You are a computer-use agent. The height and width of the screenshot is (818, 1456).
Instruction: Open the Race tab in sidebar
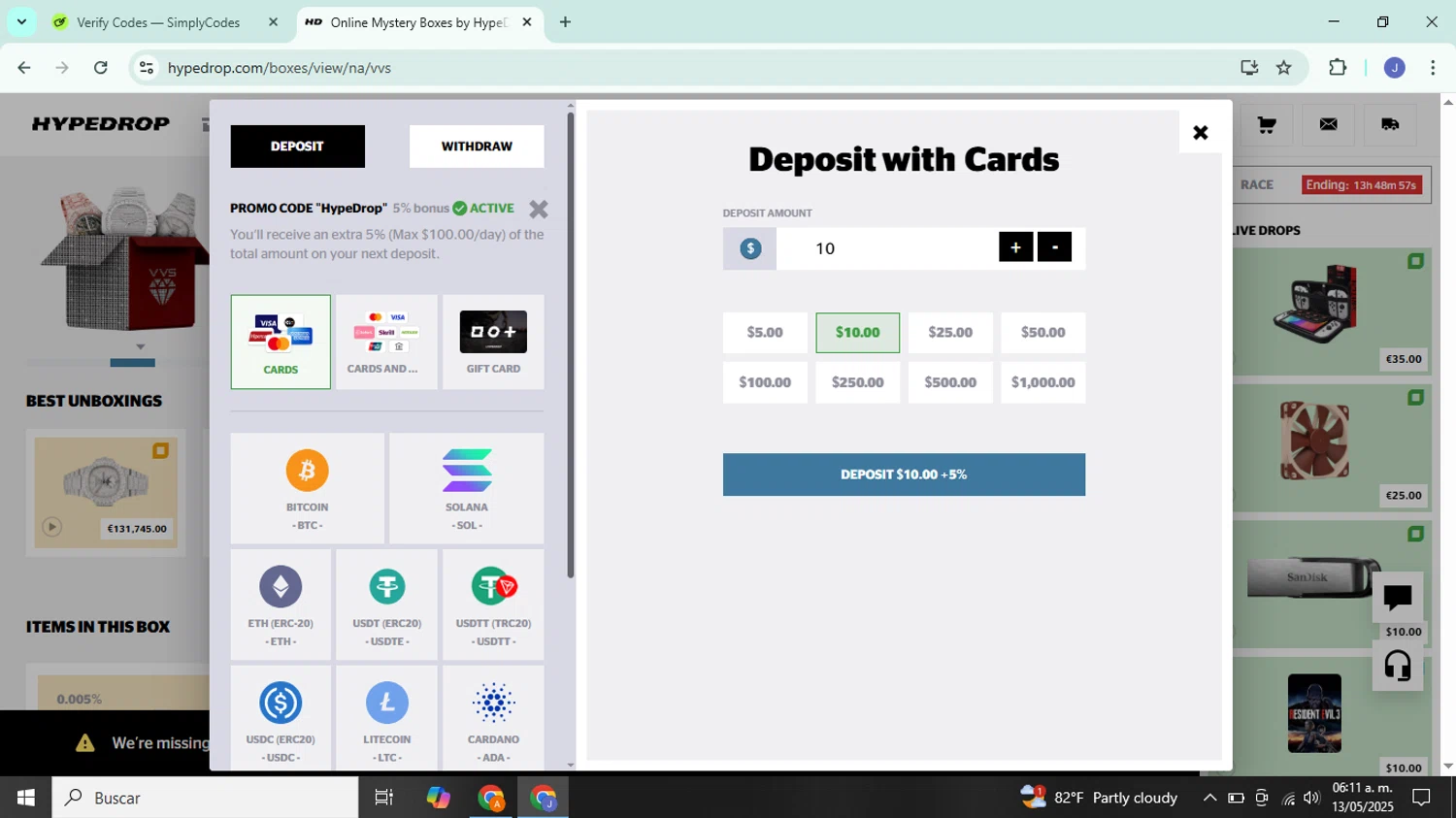click(x=1257, y=184)
